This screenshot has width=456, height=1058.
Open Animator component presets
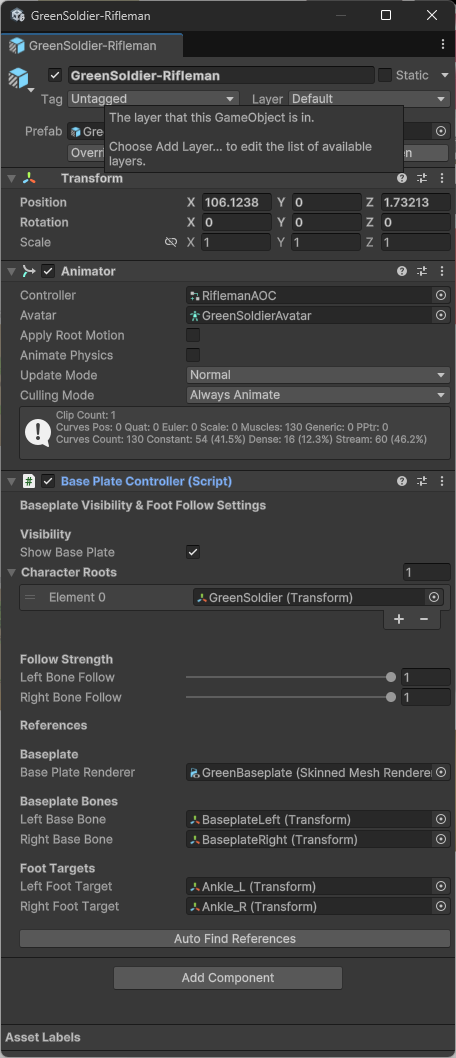point(422,271)
